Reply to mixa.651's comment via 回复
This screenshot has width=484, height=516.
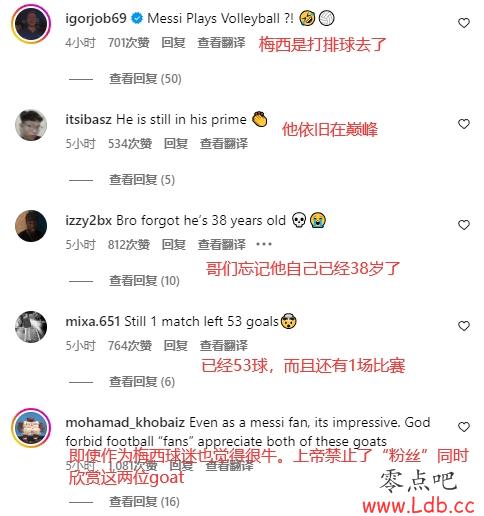click(x=176, y=345)
